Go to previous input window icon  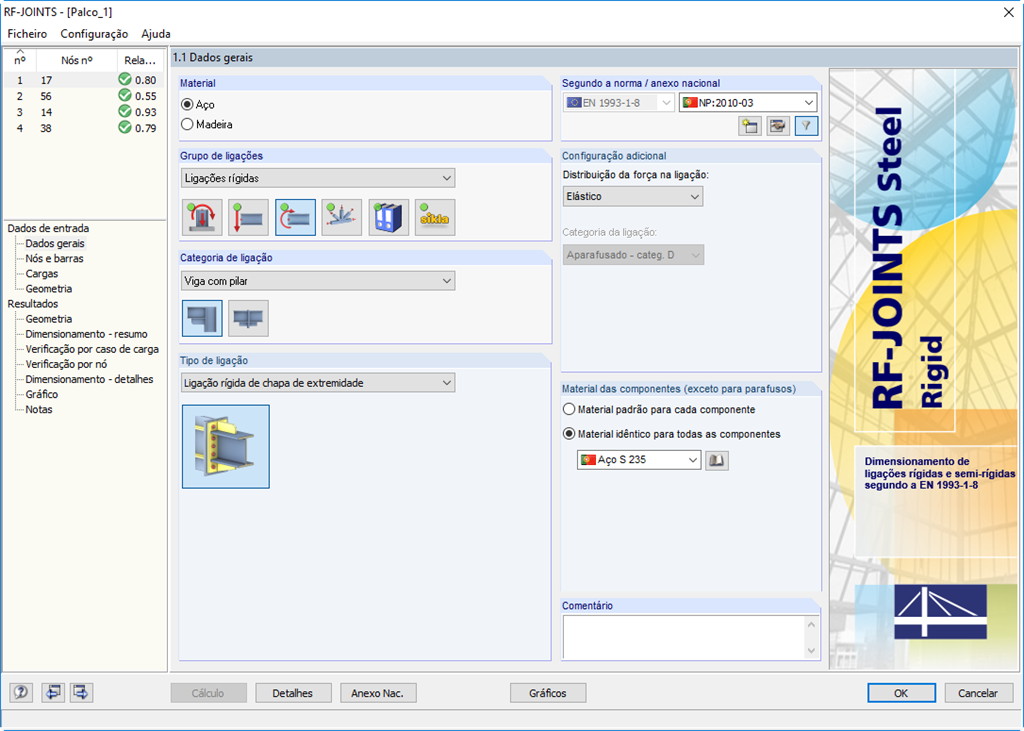click(52, 692)
